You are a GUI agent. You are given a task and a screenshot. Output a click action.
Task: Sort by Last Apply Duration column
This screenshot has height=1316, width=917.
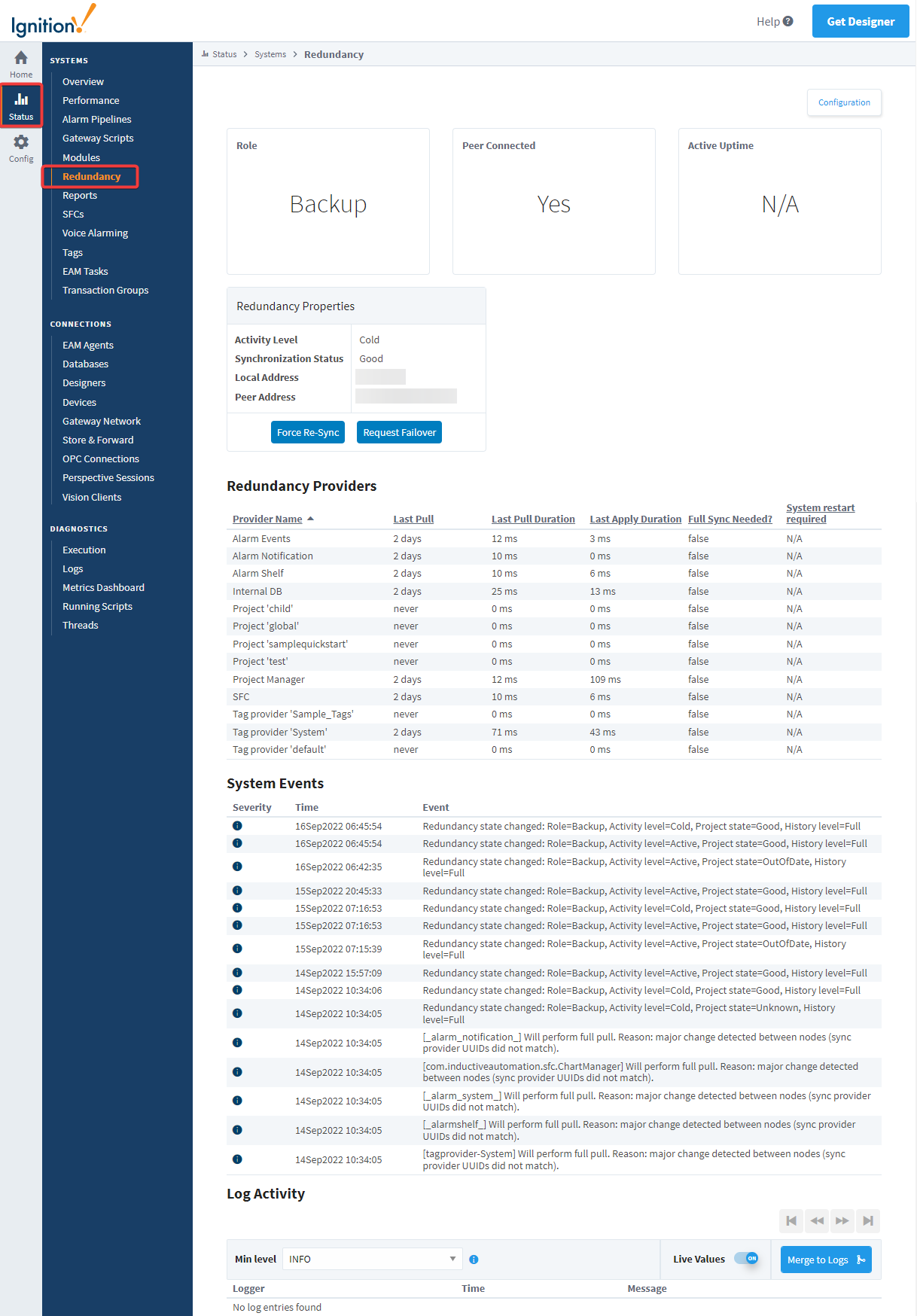click(635, 519)
